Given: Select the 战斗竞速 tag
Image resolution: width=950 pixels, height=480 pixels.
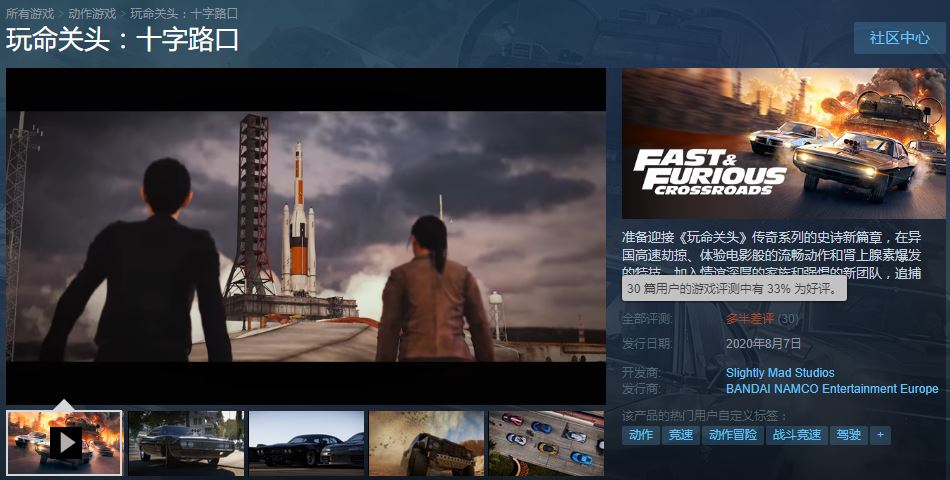Looking at the screenshot, I should click(797, 435).
